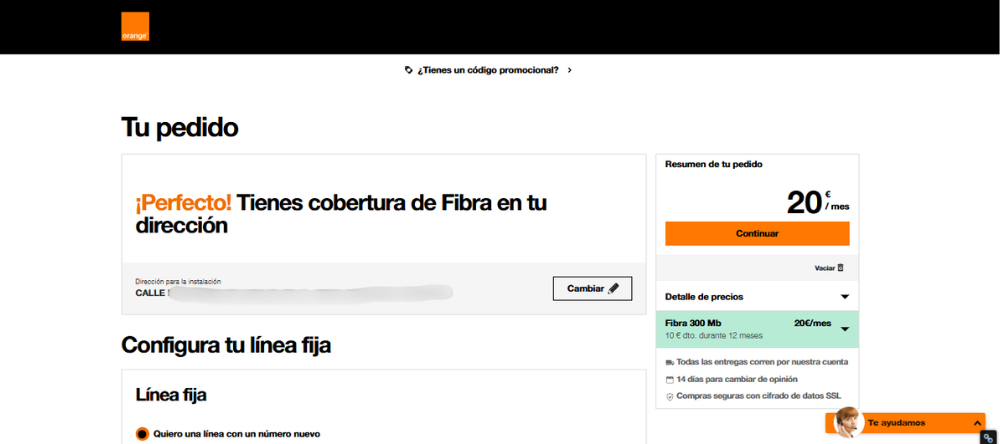Click '20€/mes' in Fibra 300 Mb row
The width and height of the screenshot is (1000, 444).
812,323
